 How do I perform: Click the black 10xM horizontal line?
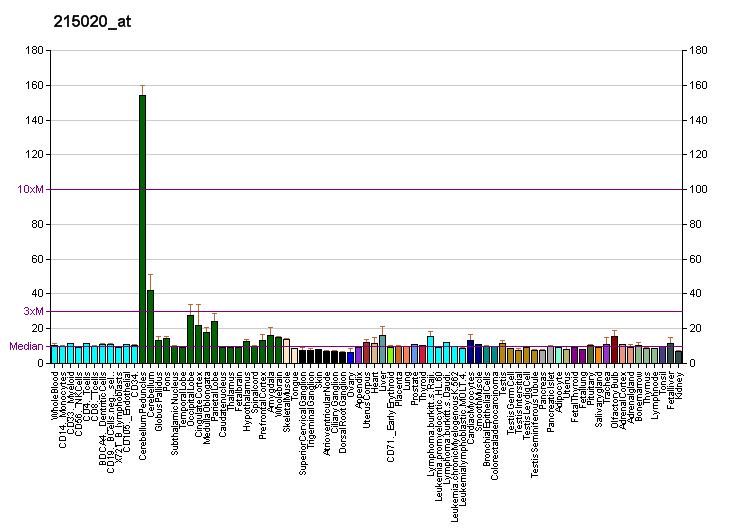pos(400,189)
